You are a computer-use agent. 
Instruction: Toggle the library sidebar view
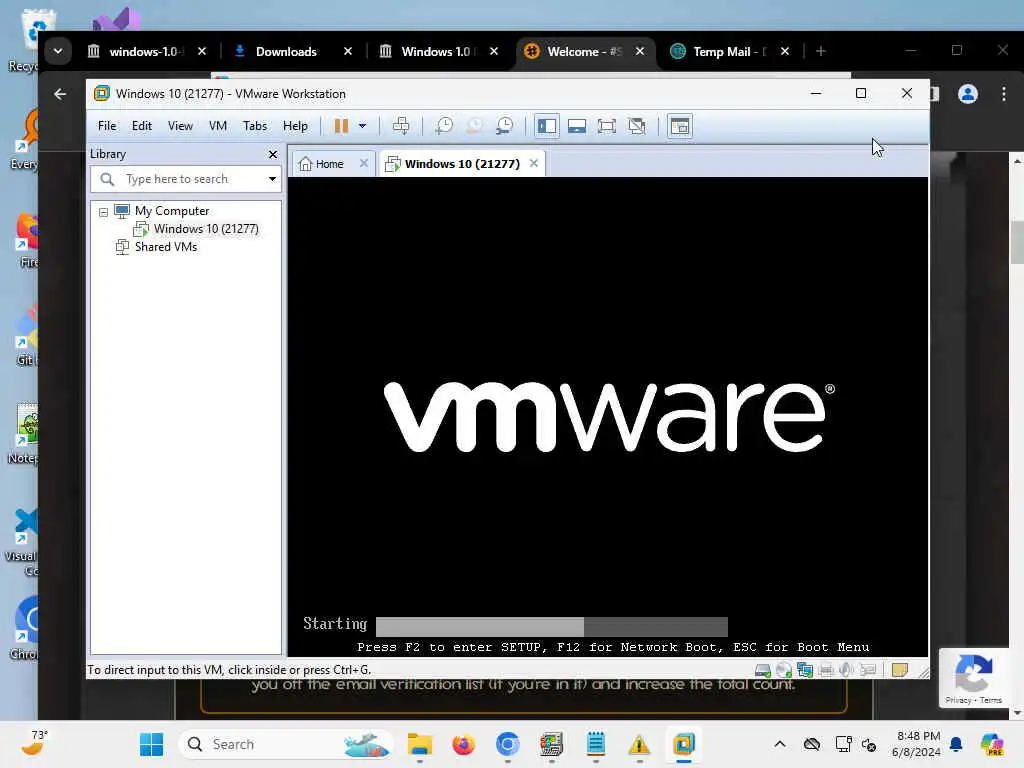coord(547,126)
